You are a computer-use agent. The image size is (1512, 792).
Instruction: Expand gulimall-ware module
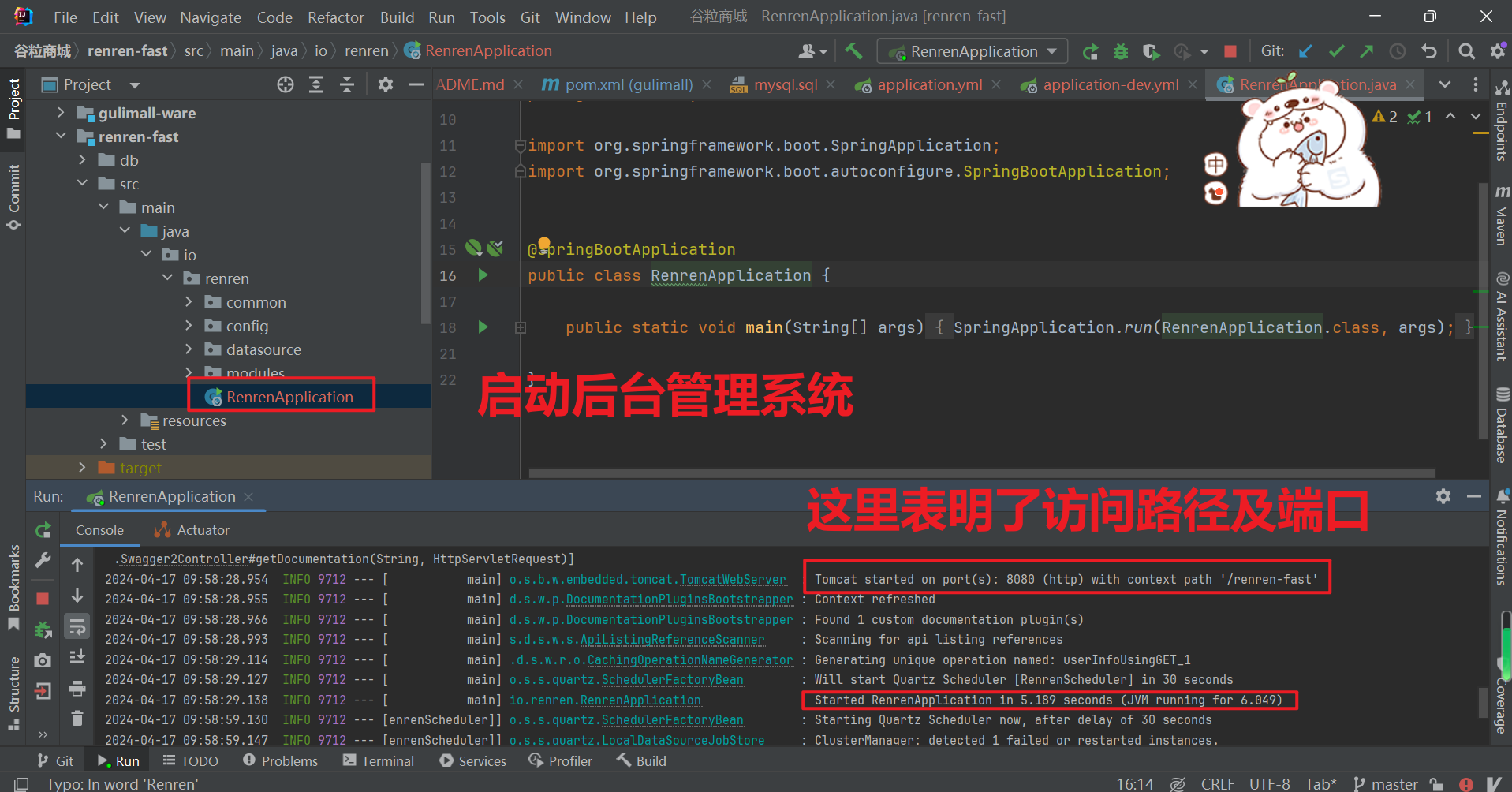click(x=62, y=113)
